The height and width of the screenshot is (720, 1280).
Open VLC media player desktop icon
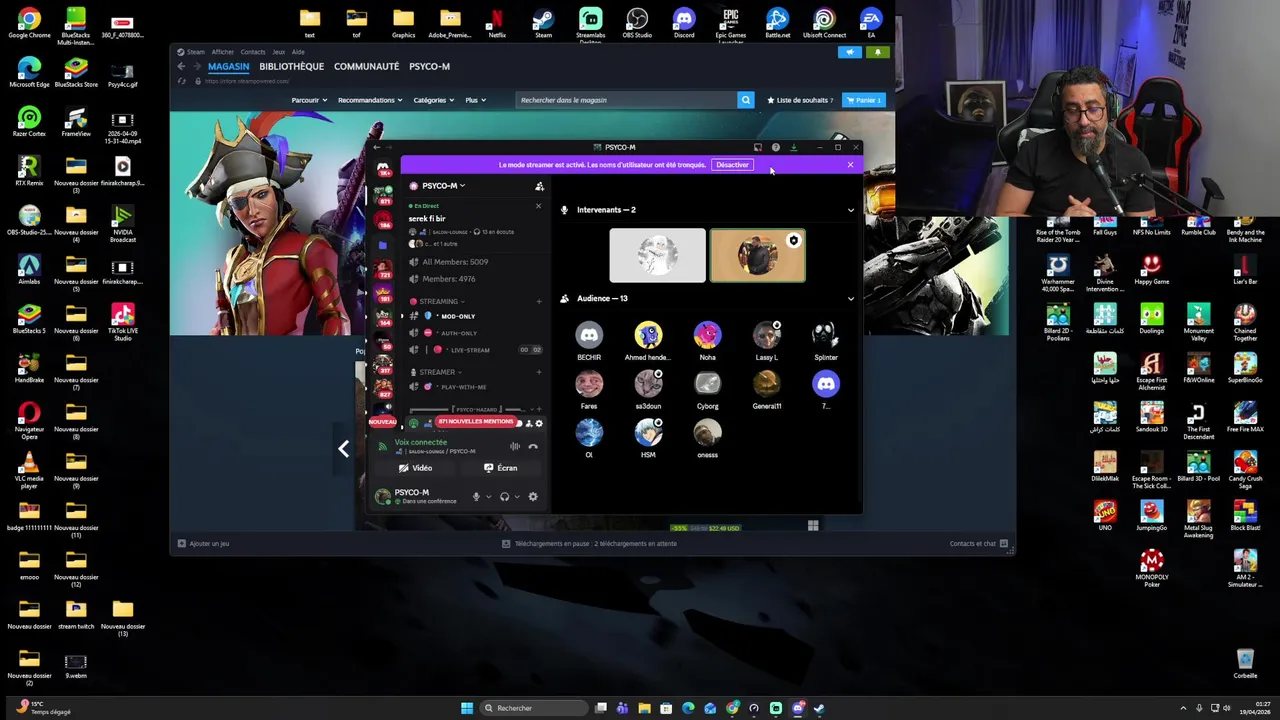(x=29, y=469)
